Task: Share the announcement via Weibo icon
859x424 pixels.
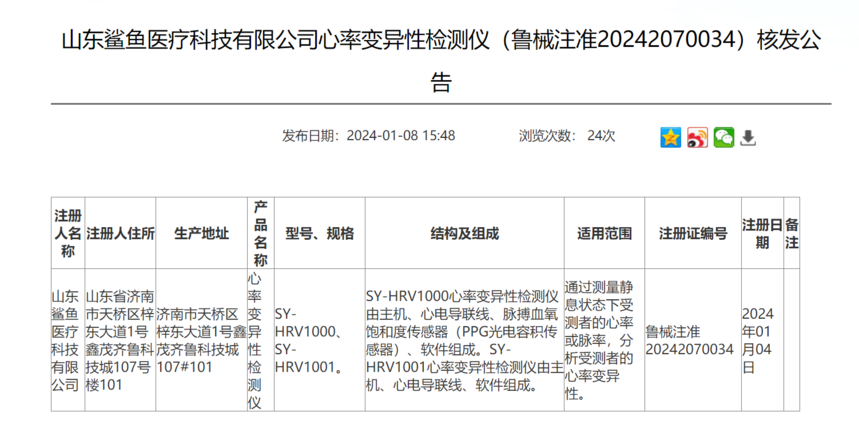Action: tap(697, 137)
